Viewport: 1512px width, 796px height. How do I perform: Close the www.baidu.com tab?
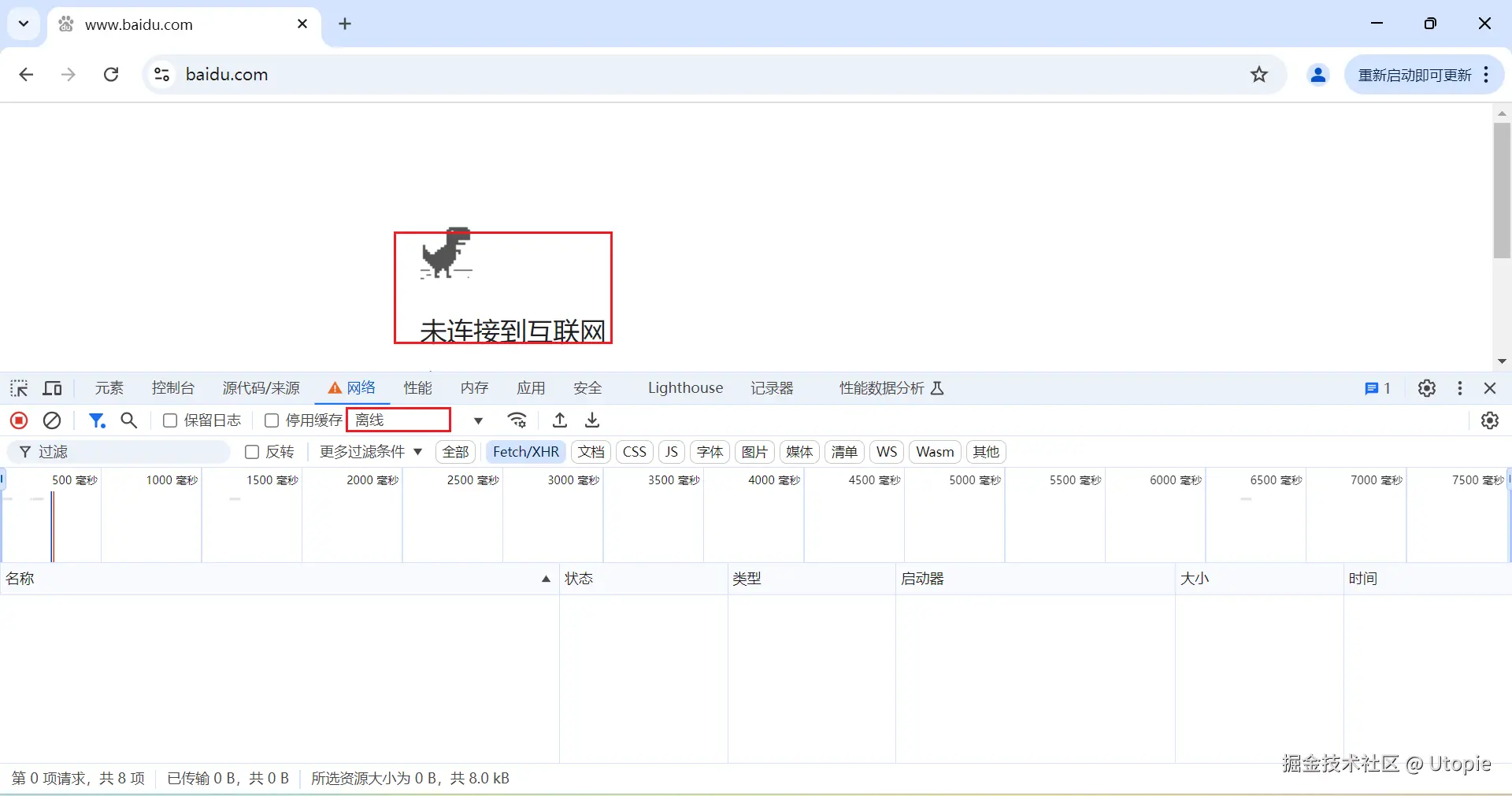click(x=302, y=24)
